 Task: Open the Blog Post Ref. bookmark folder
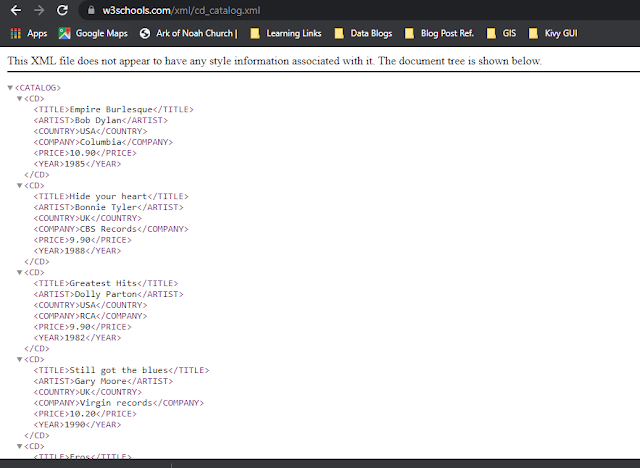(439, 33)
